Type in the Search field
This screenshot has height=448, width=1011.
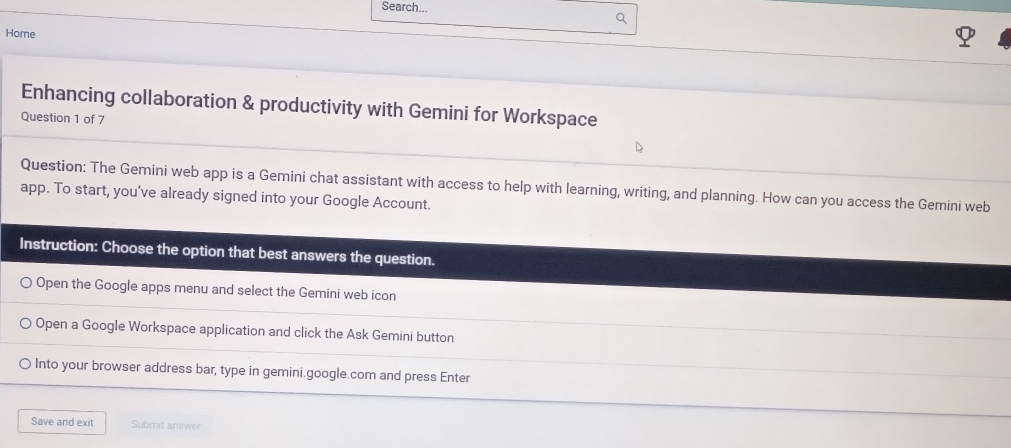(490, 14)
